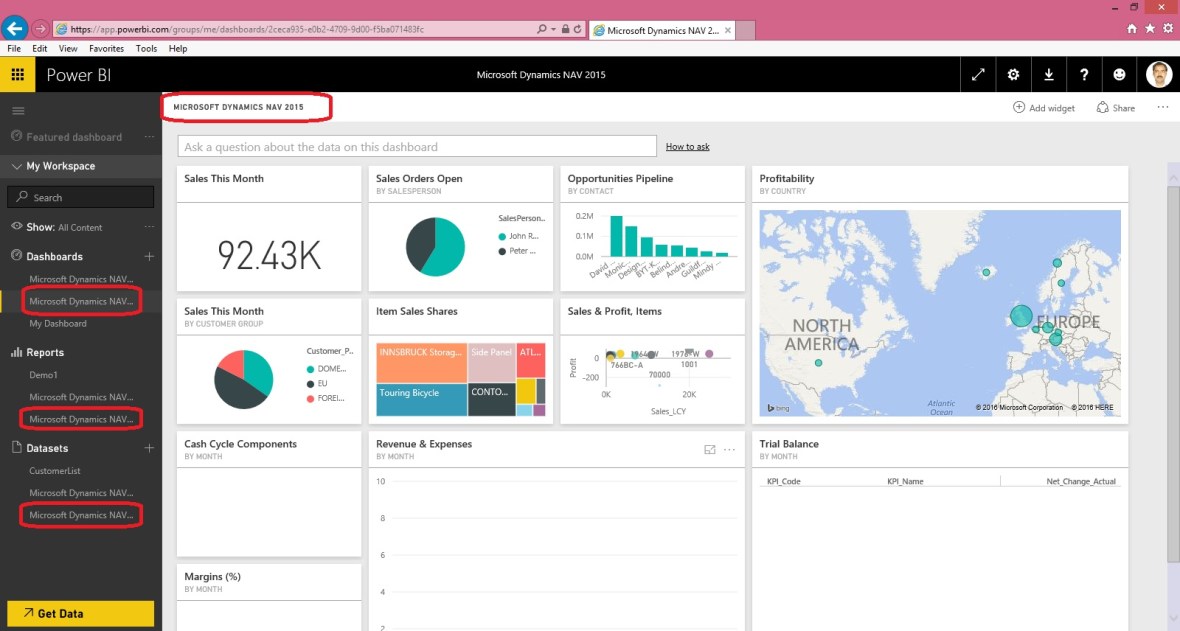Open the help question mark icon
The image size is (1180, 631).
coord(1083,74)
